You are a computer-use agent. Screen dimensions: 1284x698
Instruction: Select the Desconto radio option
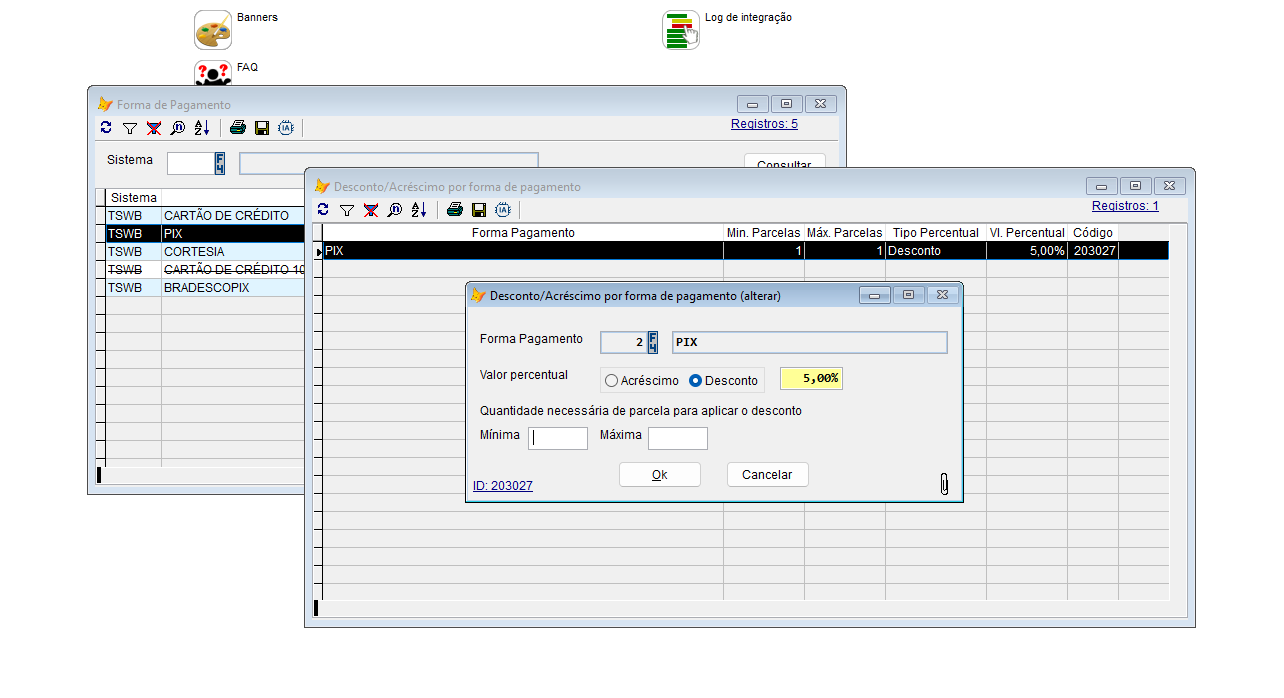click(724, 381)
